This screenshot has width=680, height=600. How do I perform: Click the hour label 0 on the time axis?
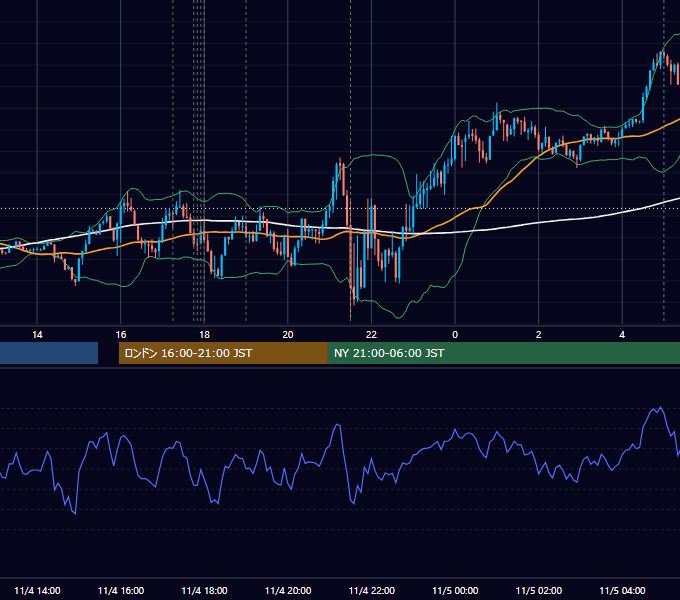[455, 335]
